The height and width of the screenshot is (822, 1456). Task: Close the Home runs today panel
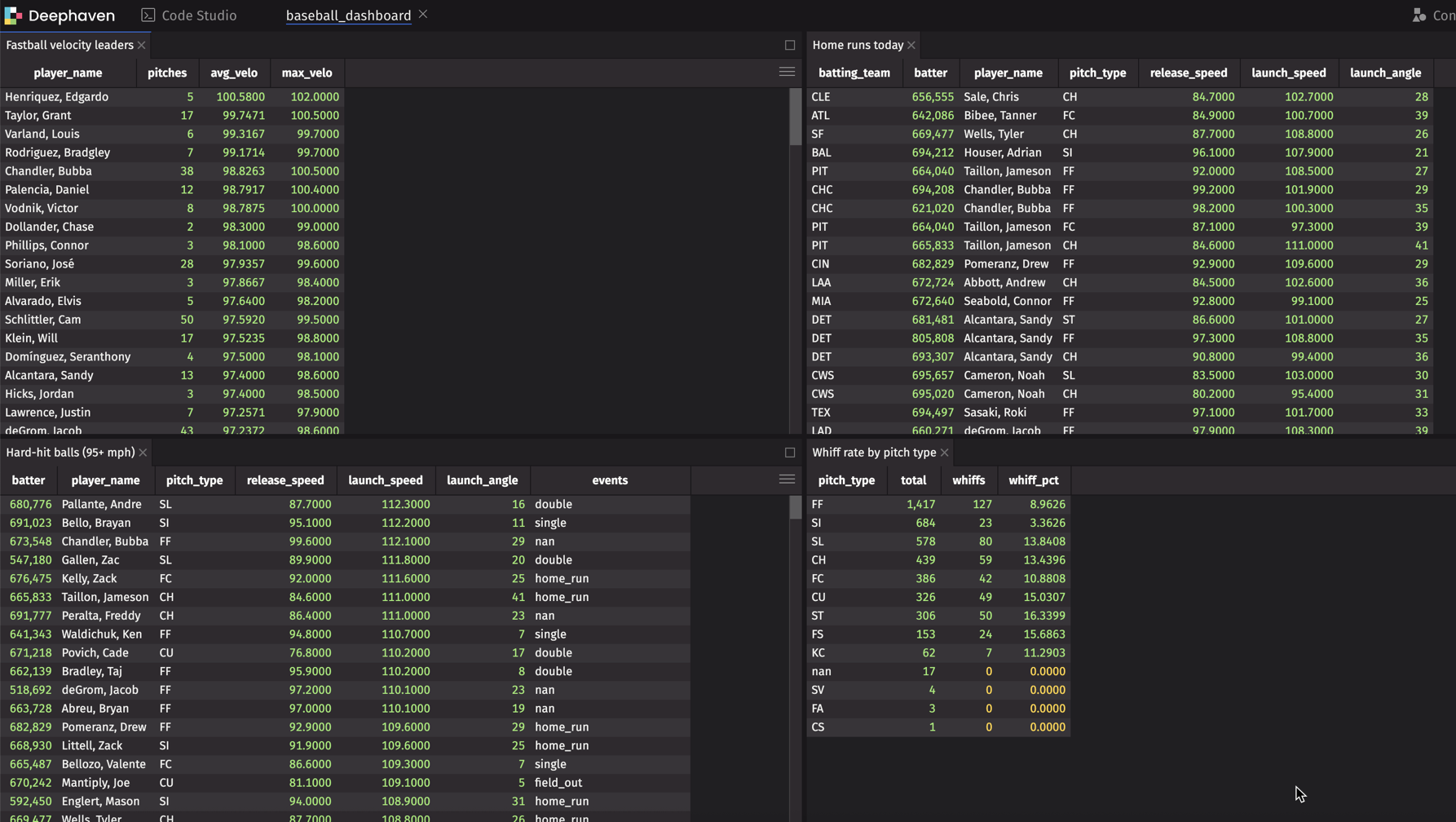[x=911, y=45]
